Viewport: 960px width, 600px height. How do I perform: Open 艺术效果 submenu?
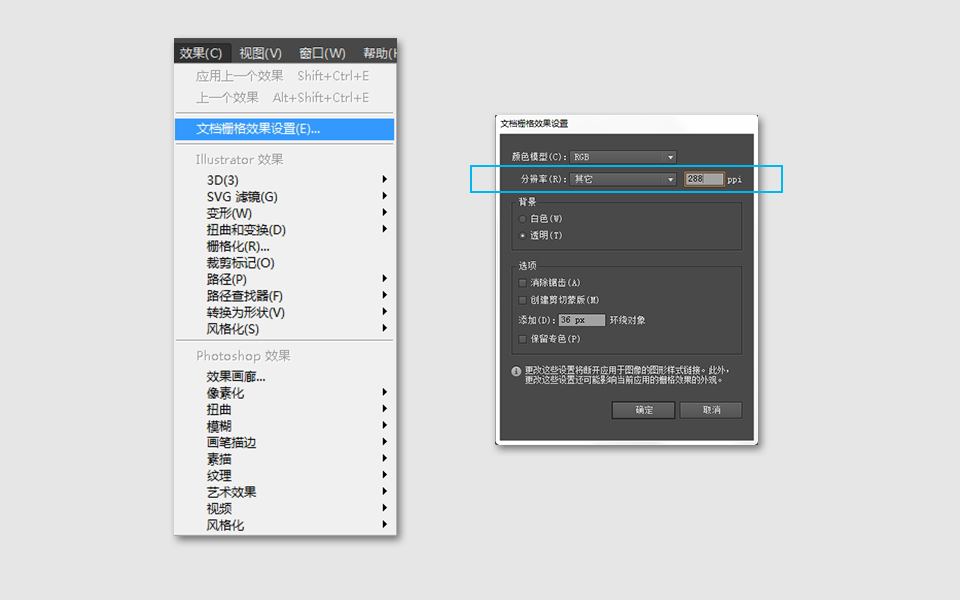click(285, 492)
